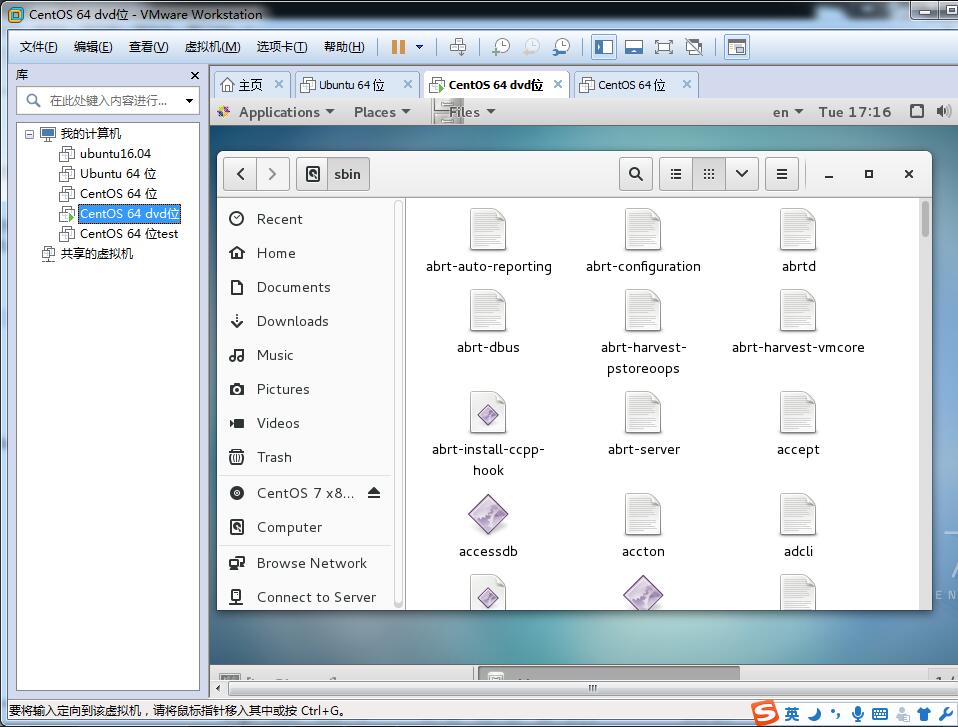Open the power options dropdown arrow
This screenshot has width=958, height=727.
click(420, 46)
